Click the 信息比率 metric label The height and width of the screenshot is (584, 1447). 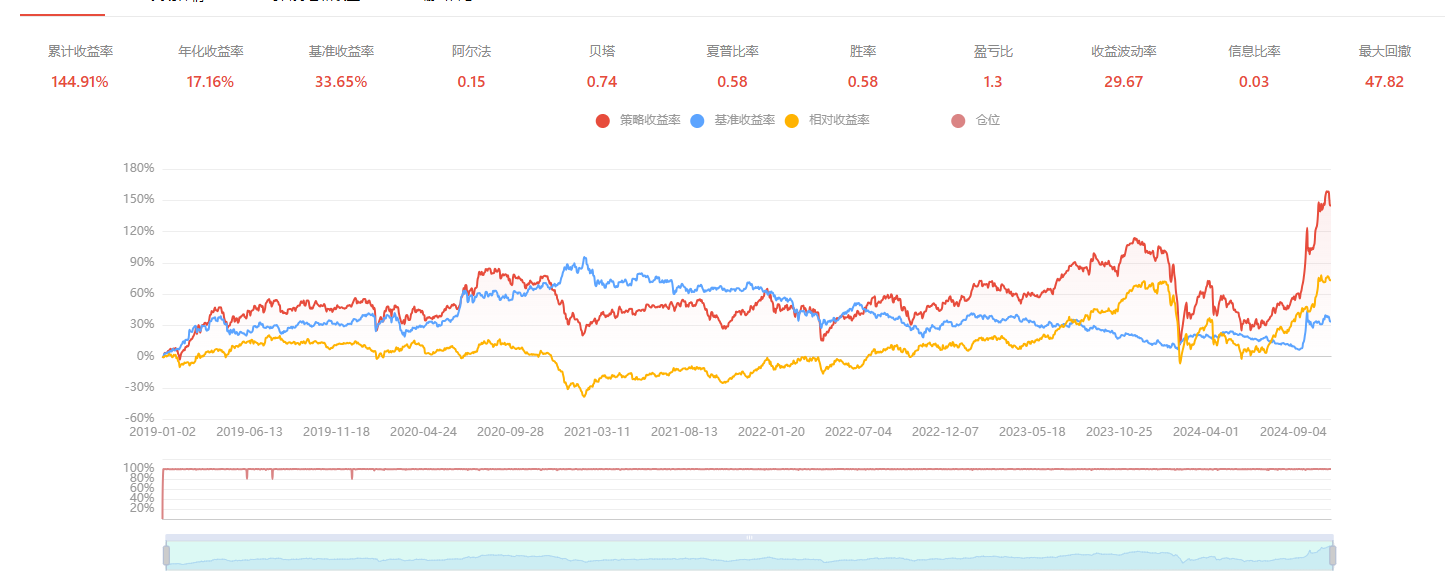click(x=1254, y=52)
